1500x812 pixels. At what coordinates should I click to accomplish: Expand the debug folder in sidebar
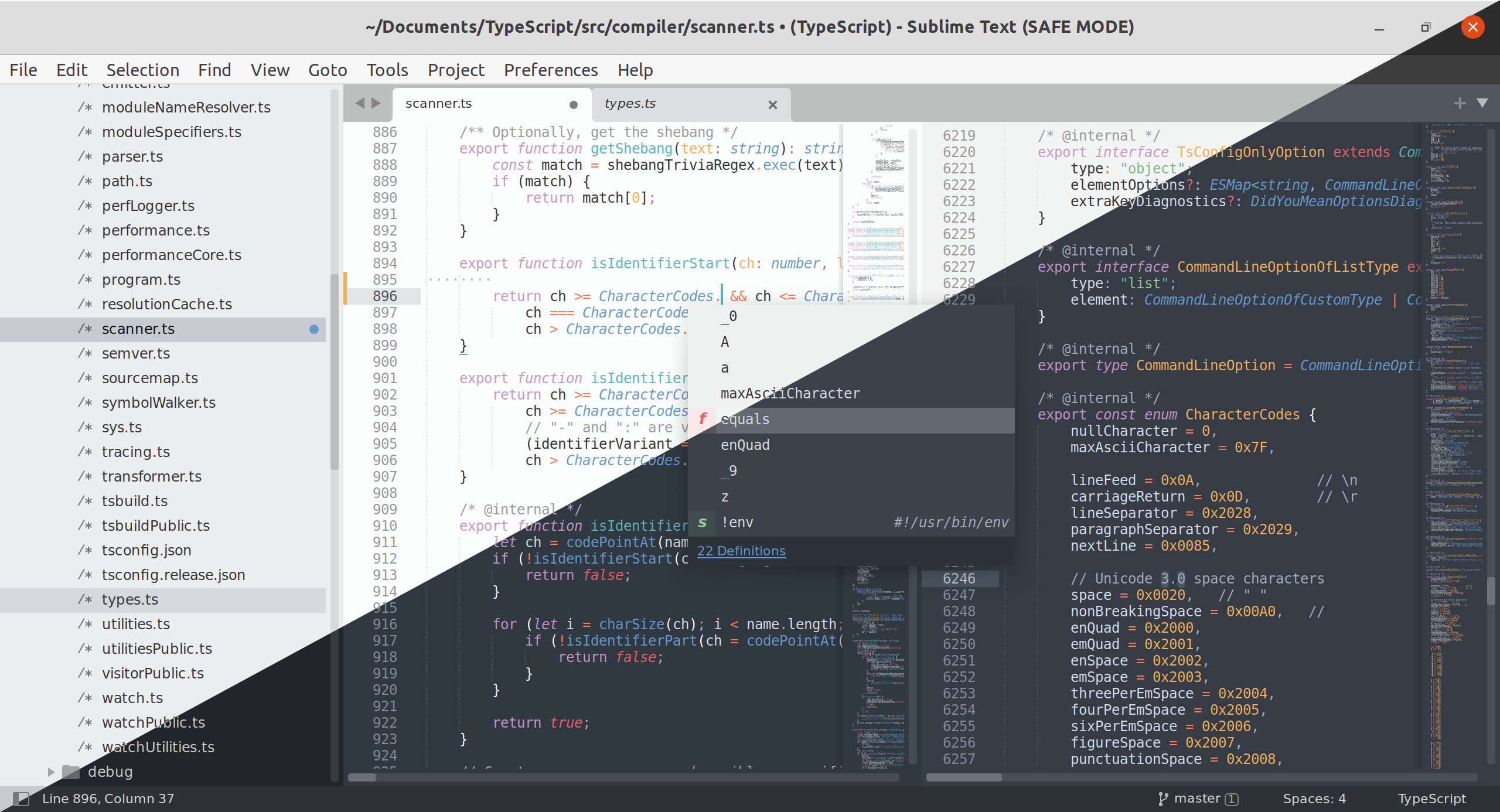52,770
